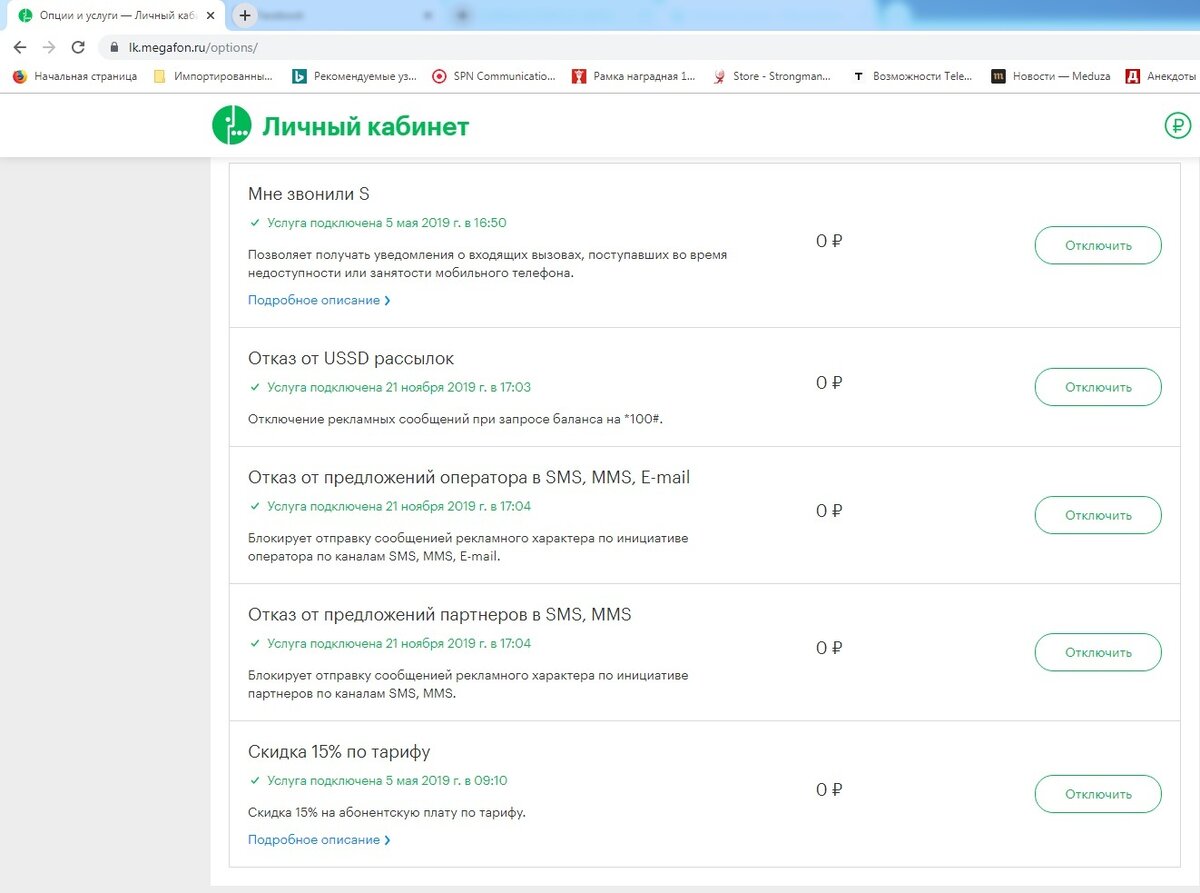This screenshot has width=1200, height=893.
Task: Click the Отказ от USSD рассылок heading
Action: tap(351, 359)
